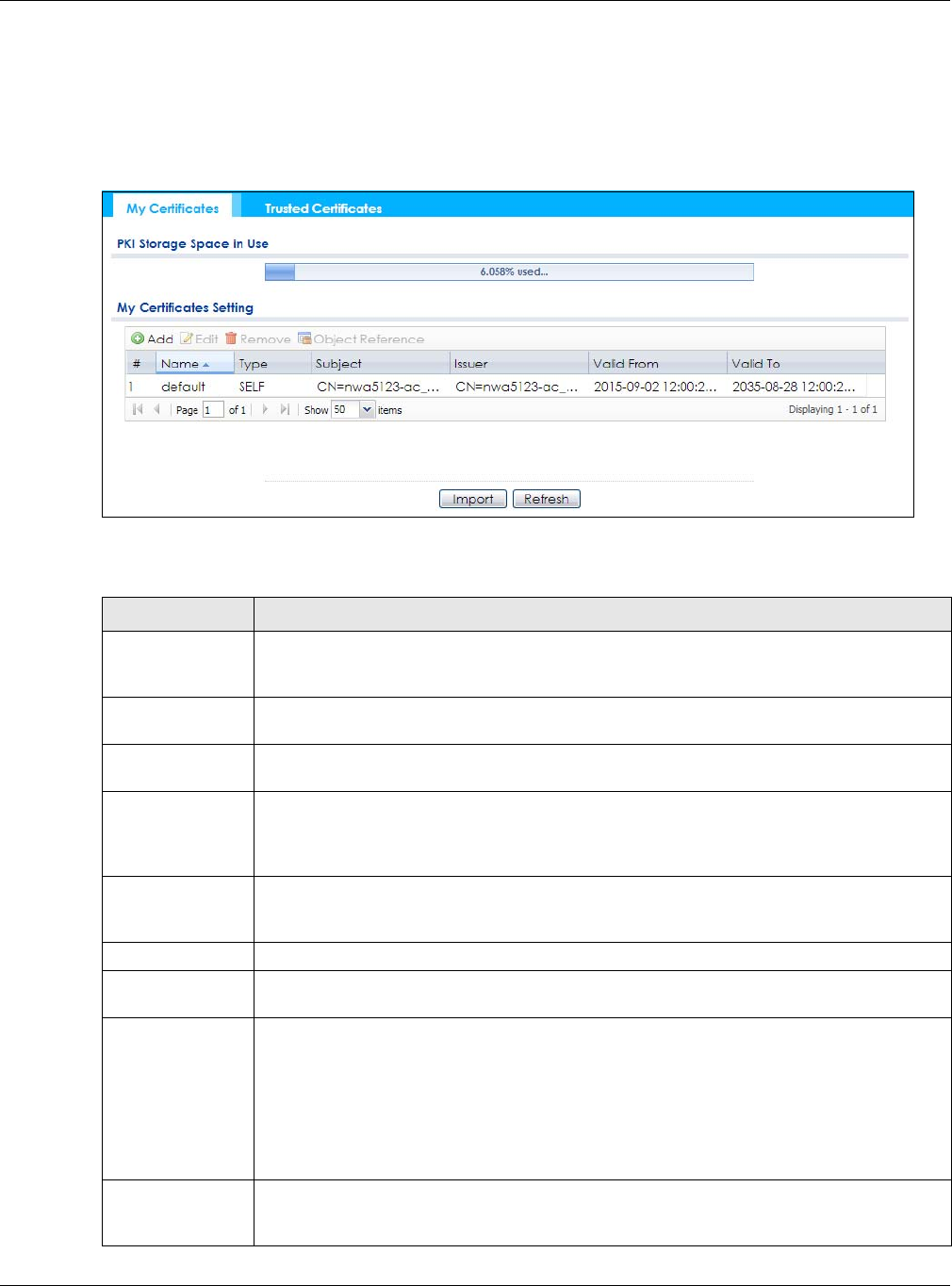Sort by the Valid From column header
The image size is (952, 1286).
tap(658, 363)
